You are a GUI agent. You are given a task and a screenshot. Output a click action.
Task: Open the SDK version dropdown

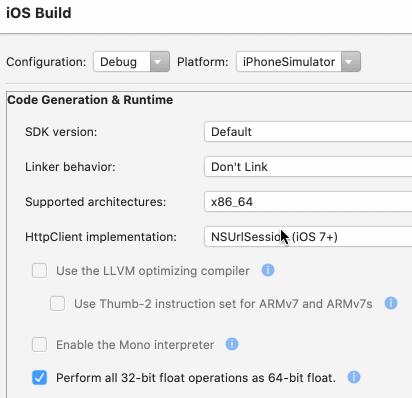(308, 132)
